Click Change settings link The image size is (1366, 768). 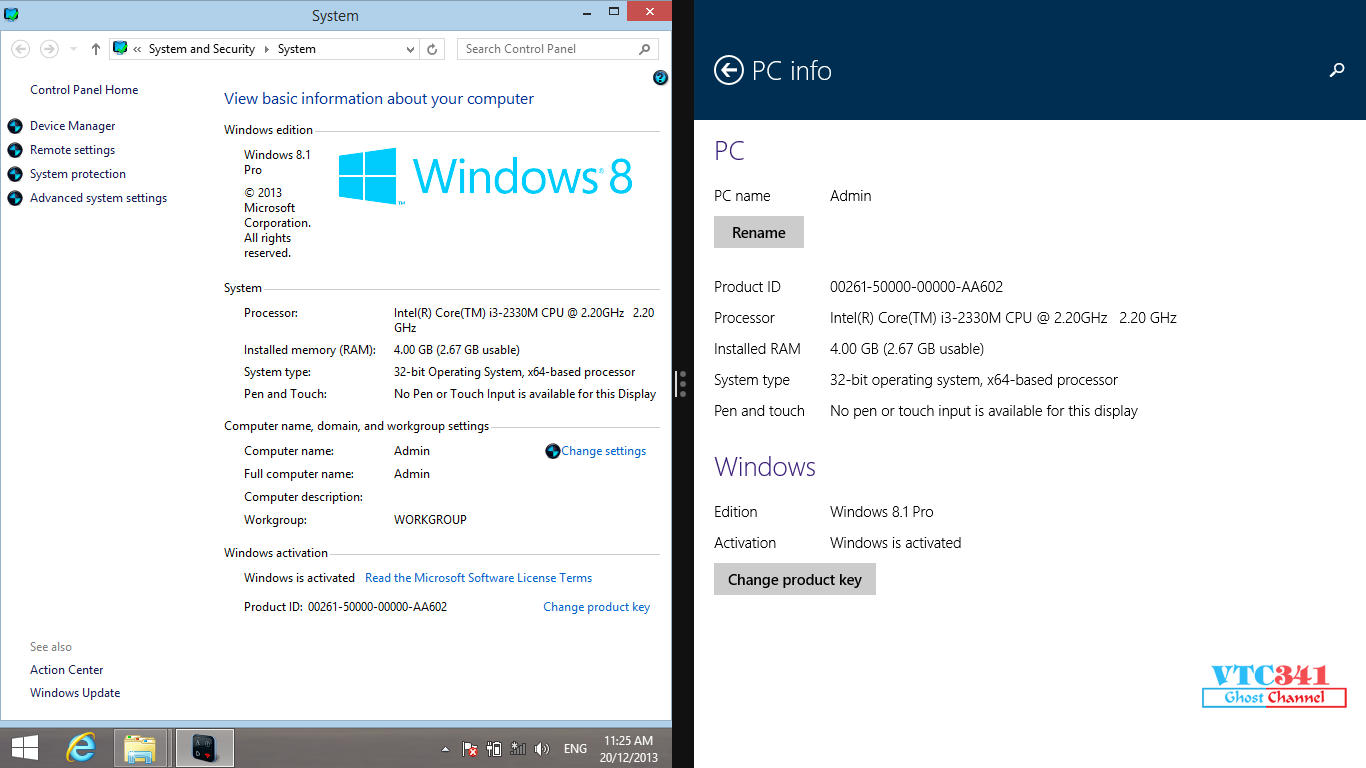point(604,451)
